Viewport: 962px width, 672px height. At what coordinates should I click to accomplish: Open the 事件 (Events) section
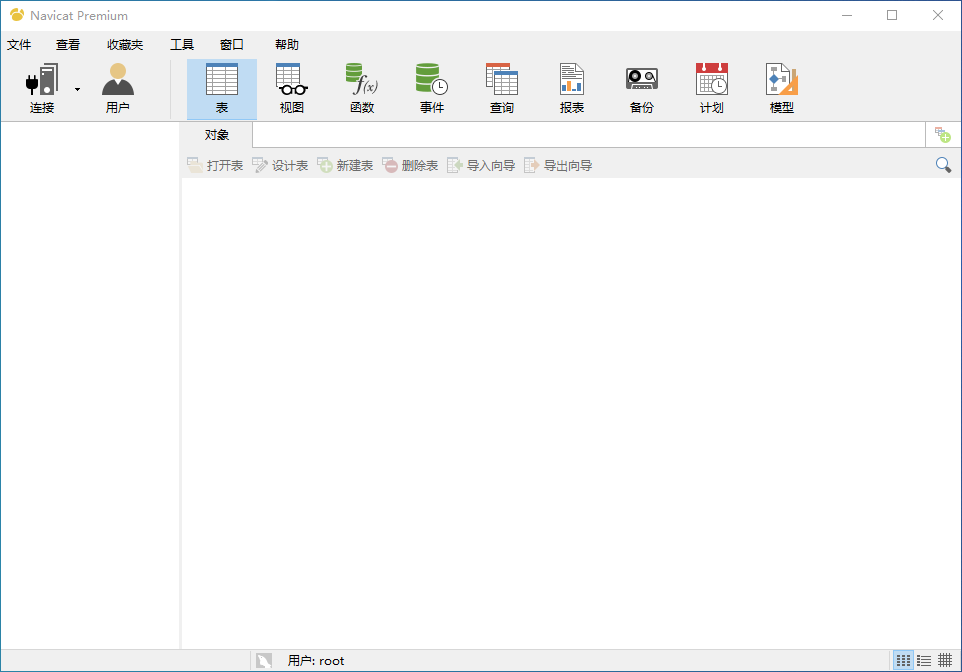[x=431, y=87]
